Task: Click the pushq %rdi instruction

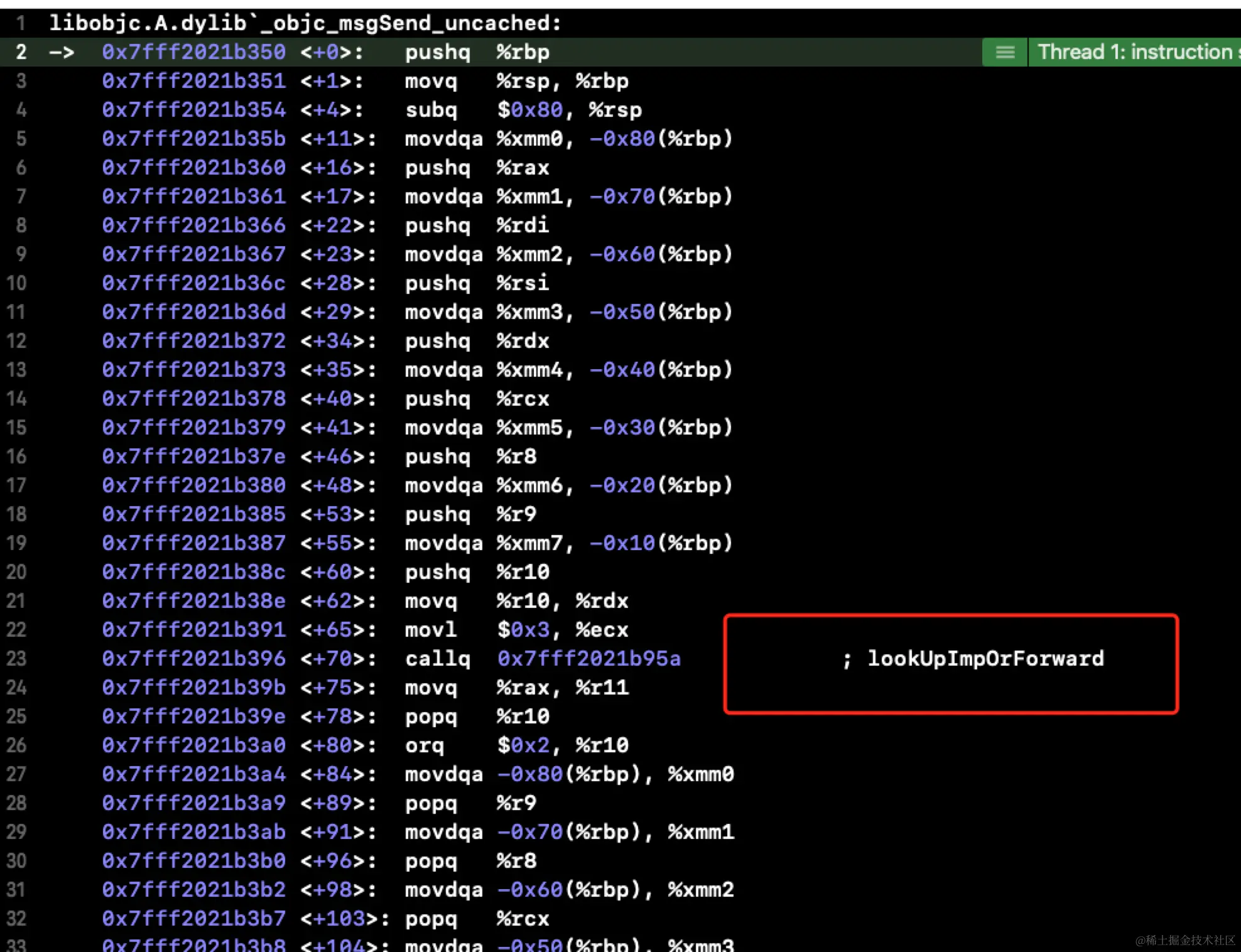Action: point(477,225)
